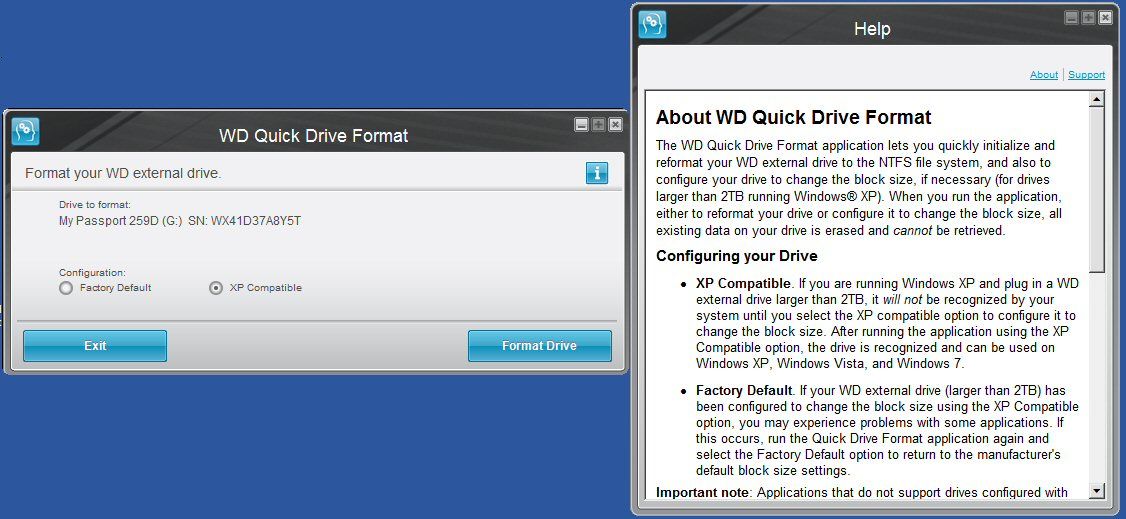Maximize the WD Quick Drive Format window
Screen dimensions: 1126x519
[x=598, y=125]
